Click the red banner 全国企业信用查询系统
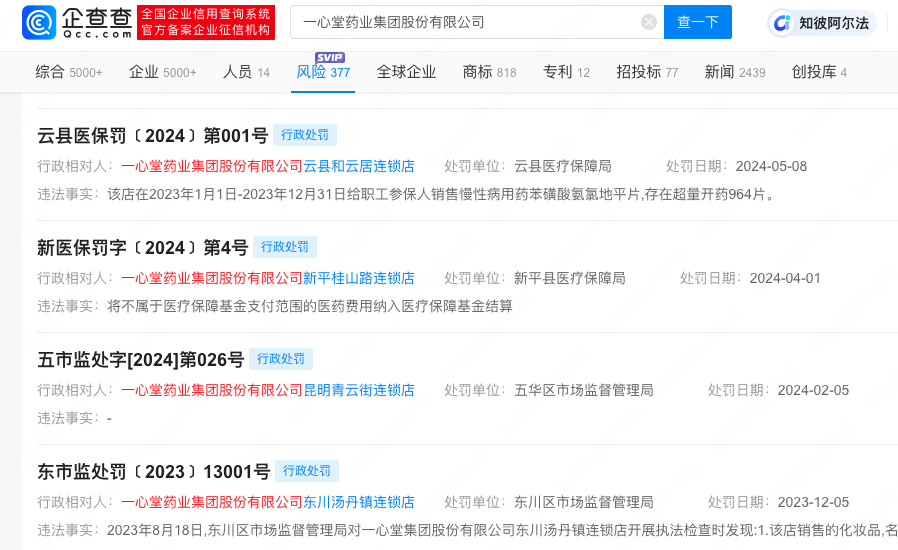Screen dimensions: 898x550 [206, 22]
